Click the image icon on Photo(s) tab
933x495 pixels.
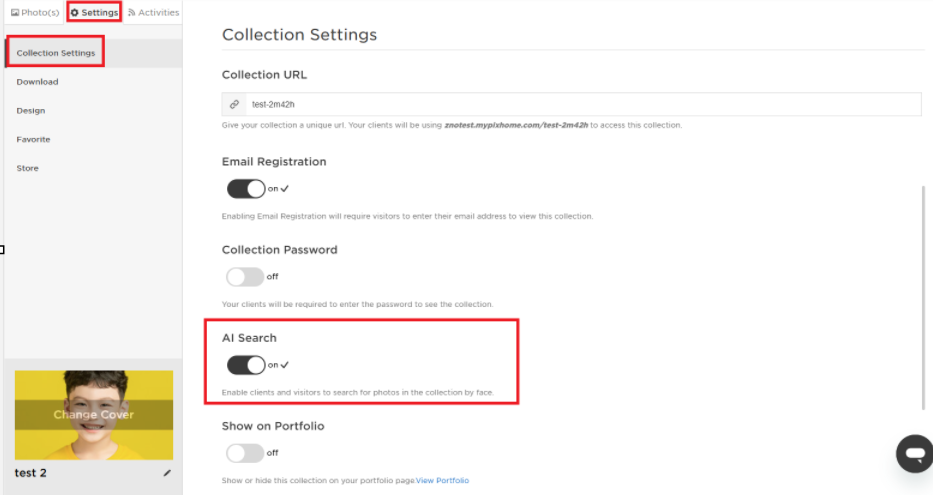pos(15,12)
